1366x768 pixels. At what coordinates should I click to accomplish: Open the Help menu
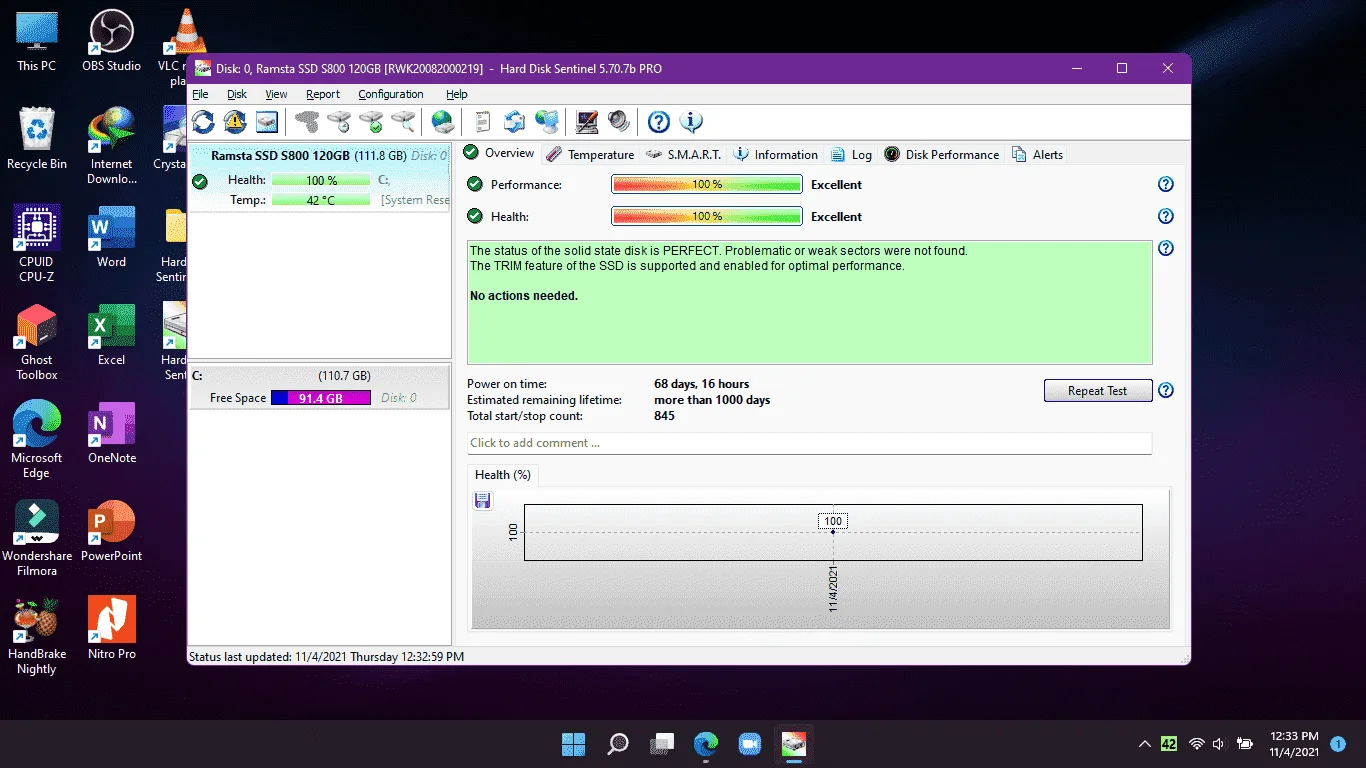click(456, 94)
